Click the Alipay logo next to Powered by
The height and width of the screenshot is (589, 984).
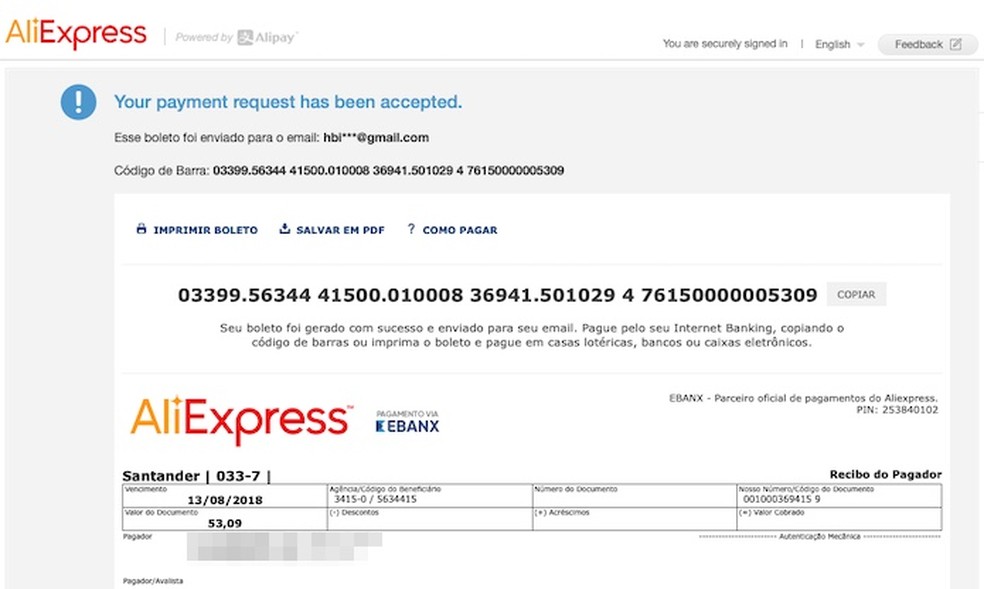[266, 35]
